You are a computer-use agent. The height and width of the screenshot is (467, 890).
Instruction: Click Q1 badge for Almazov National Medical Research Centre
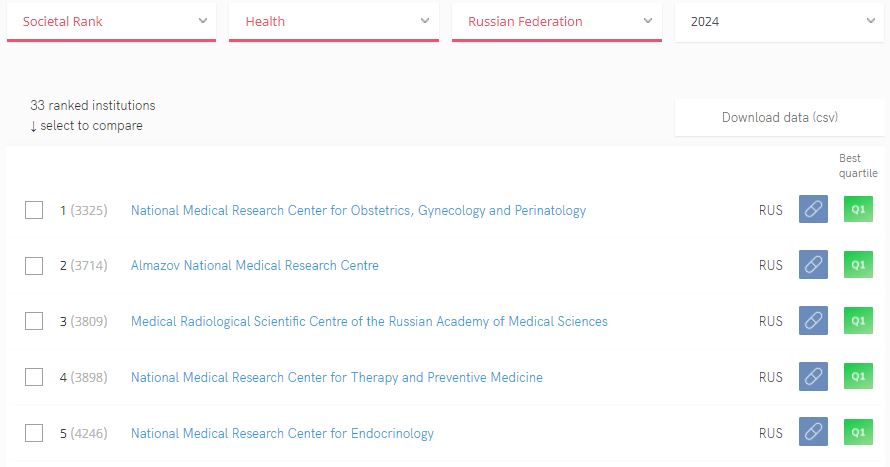858,265
